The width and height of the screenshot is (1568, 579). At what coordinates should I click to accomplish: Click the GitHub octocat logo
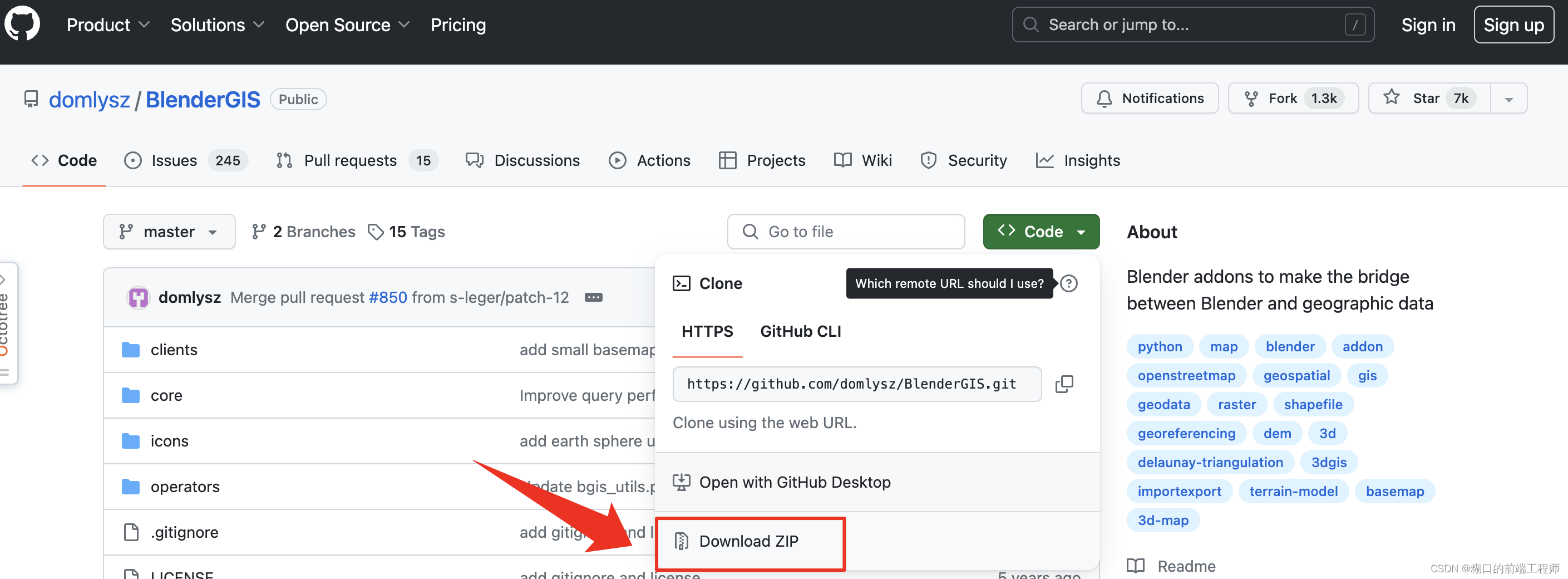click(x=22, y=24)
